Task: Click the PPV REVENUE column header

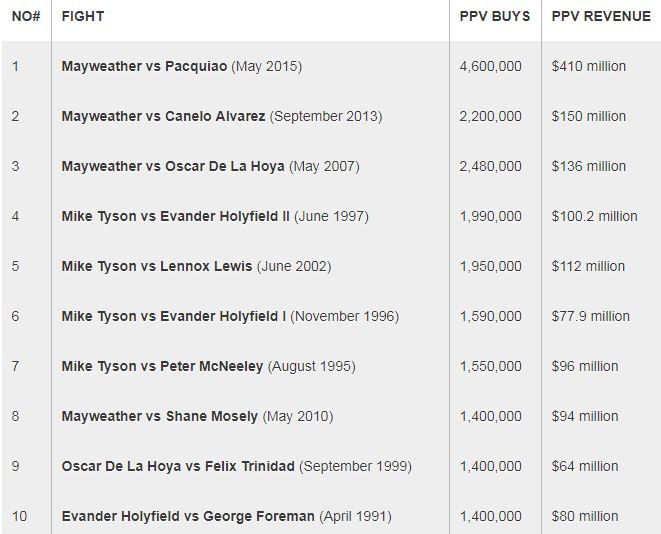Action: 601,16
